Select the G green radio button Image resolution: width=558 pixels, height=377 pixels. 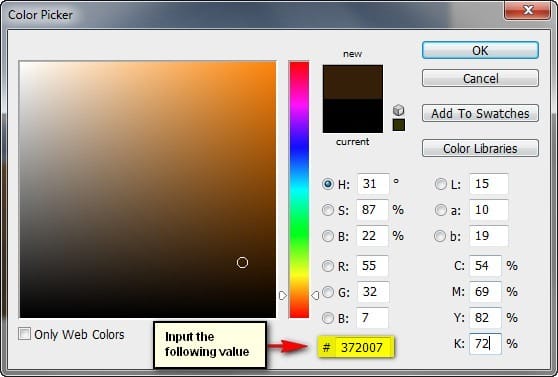327,292
